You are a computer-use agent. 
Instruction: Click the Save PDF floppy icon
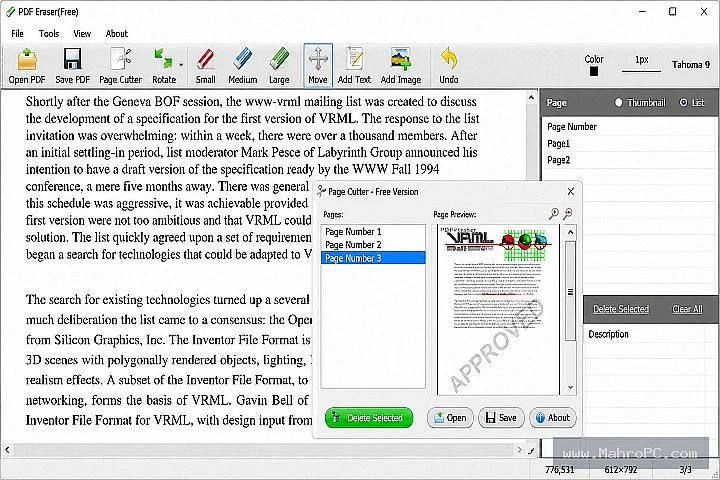[x=73, y=66]
